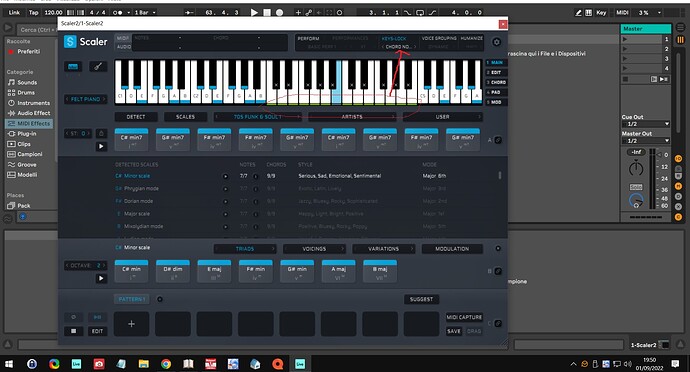Open Scaler settings gear icon
690x372 pixels.
496,42
